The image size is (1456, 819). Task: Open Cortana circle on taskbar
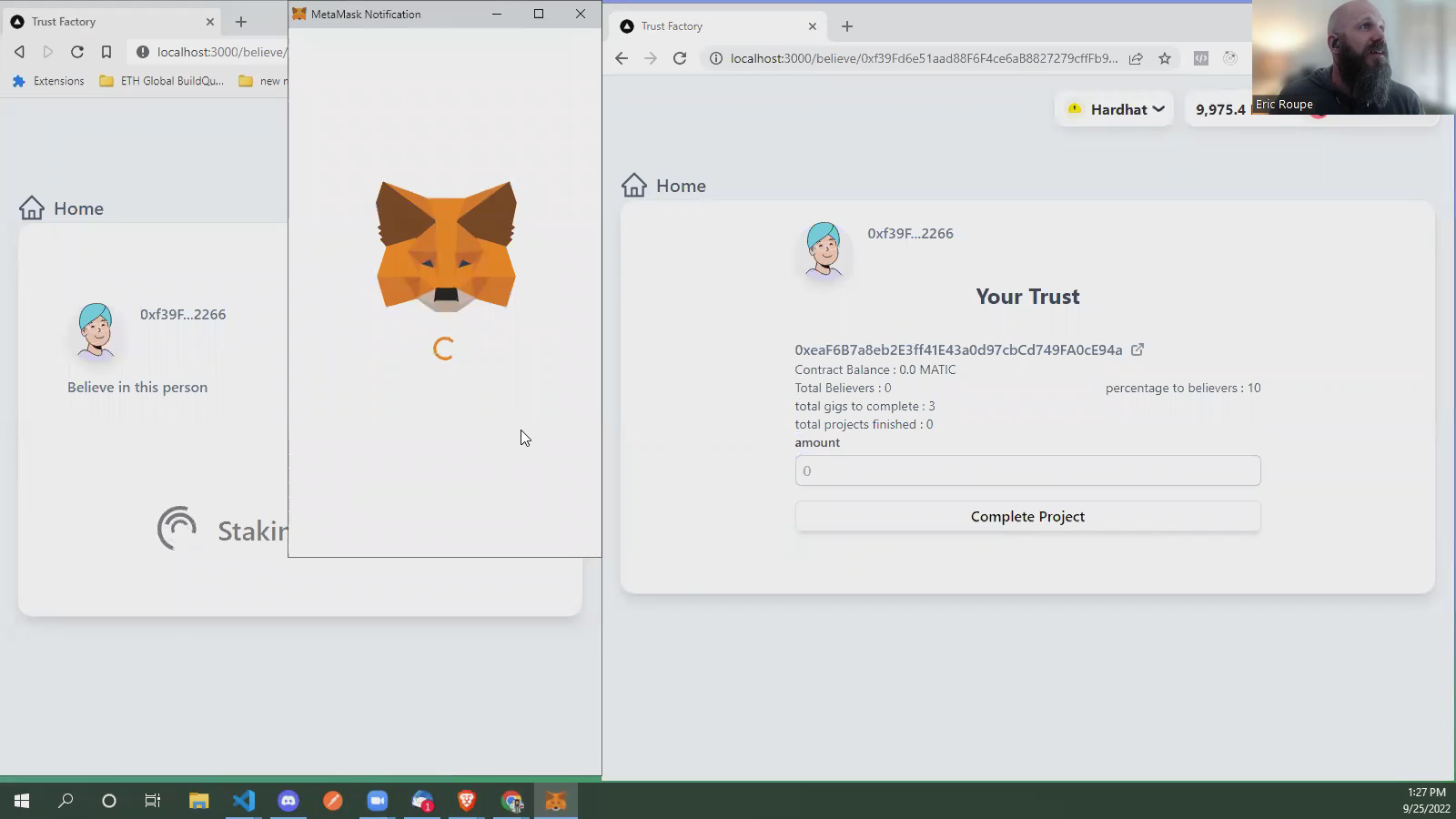point(109,801)
